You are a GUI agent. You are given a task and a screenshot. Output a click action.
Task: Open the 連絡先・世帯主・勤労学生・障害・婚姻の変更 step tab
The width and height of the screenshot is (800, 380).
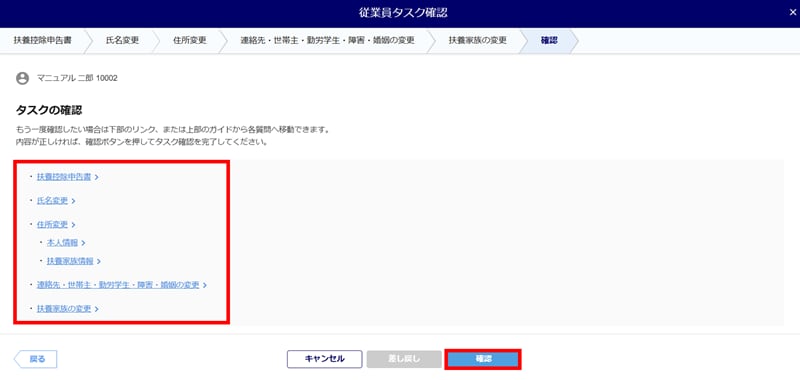tap(327, 41)
